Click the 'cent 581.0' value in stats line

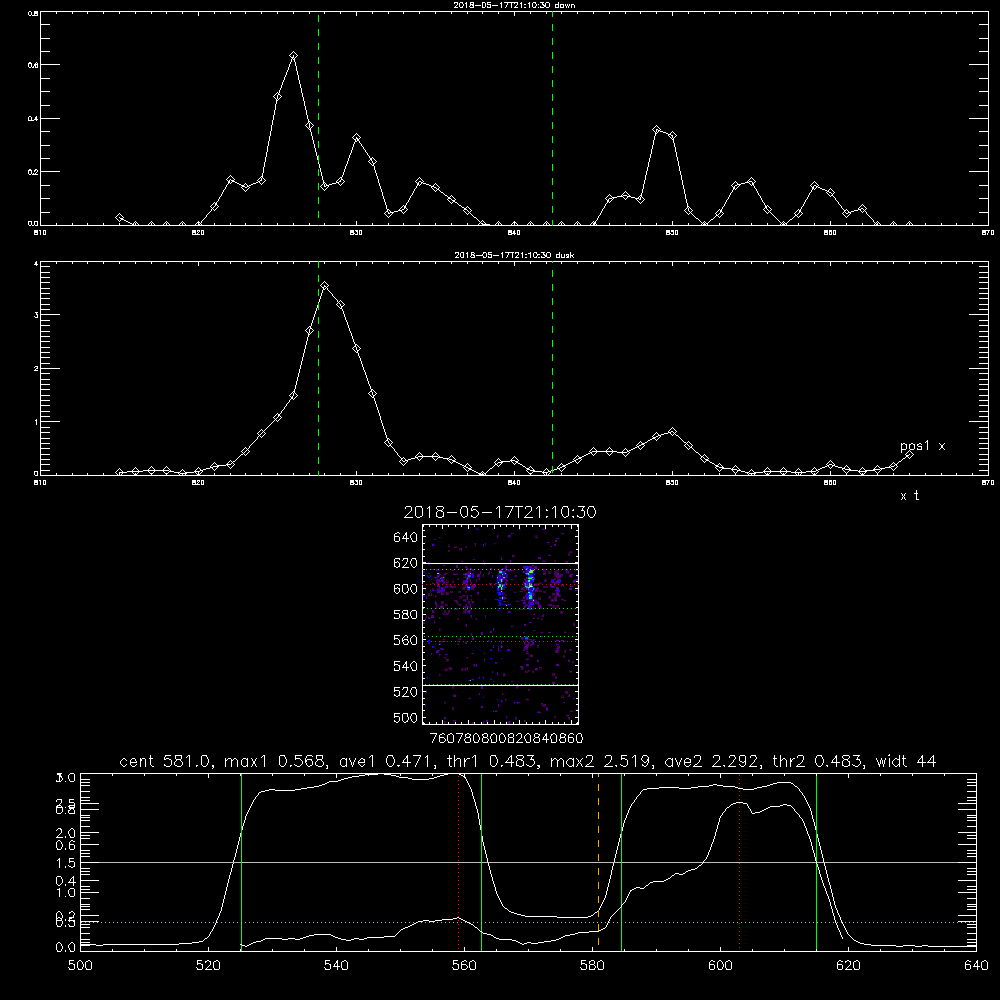coord(166,761)
